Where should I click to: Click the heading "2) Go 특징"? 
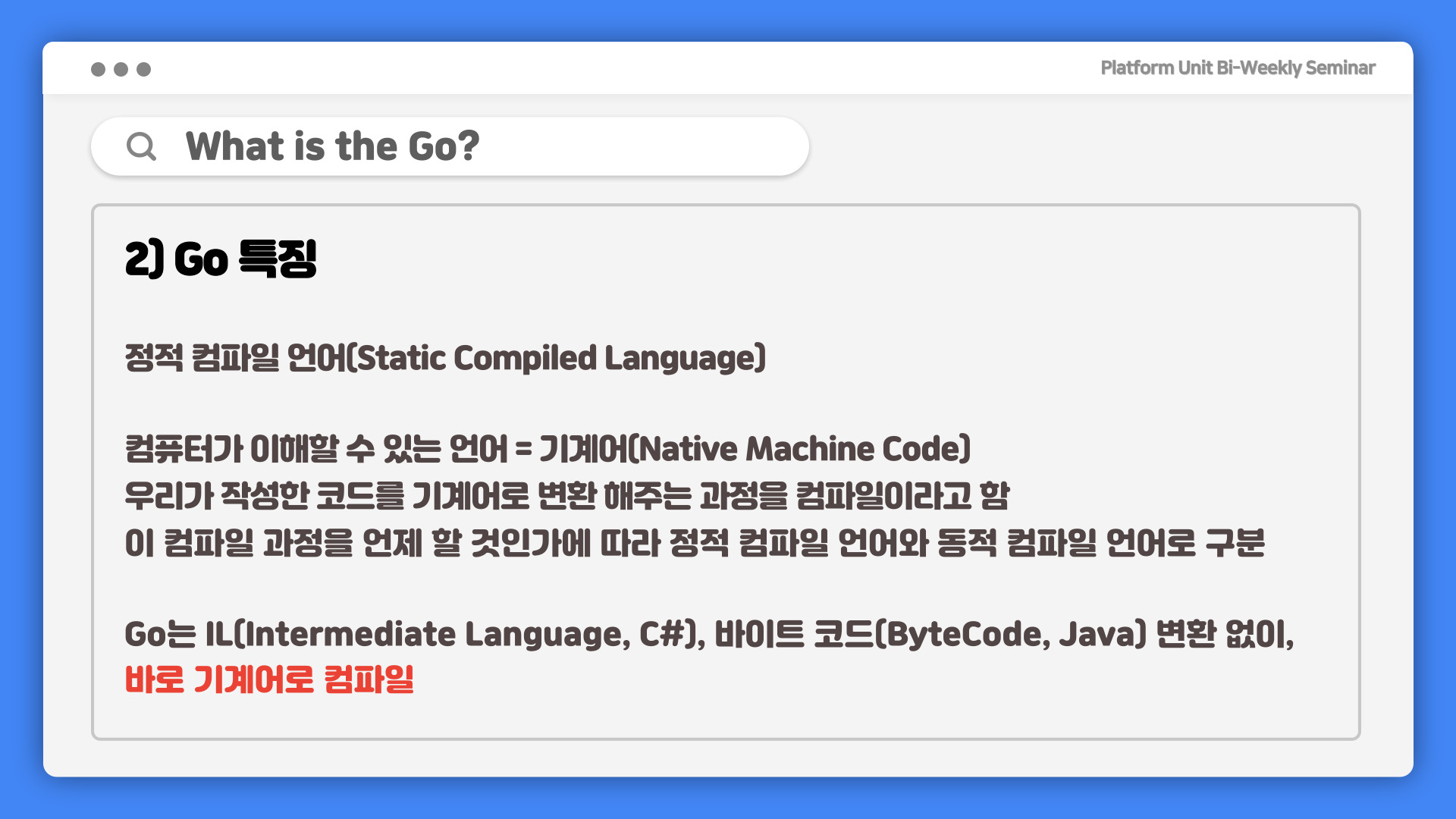tap(221, 259)
